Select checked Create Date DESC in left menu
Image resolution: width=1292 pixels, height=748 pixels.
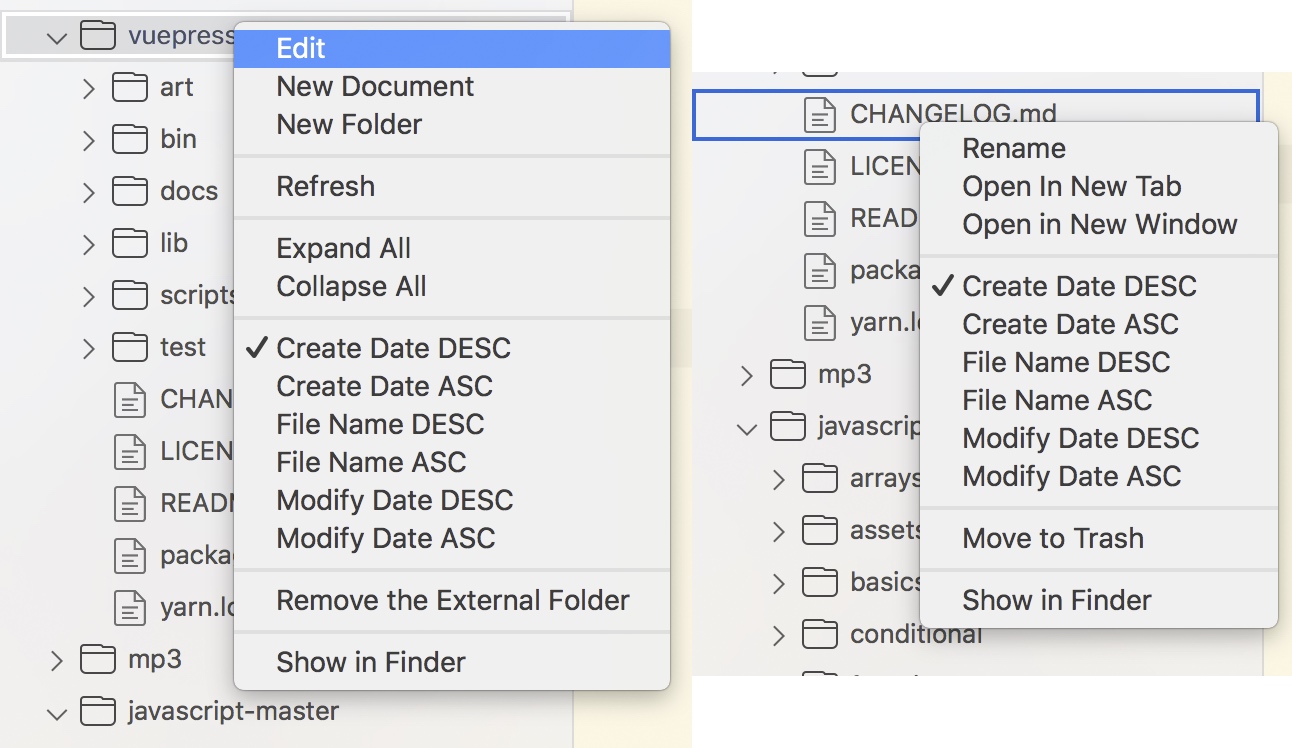click(x=393, y=348)
